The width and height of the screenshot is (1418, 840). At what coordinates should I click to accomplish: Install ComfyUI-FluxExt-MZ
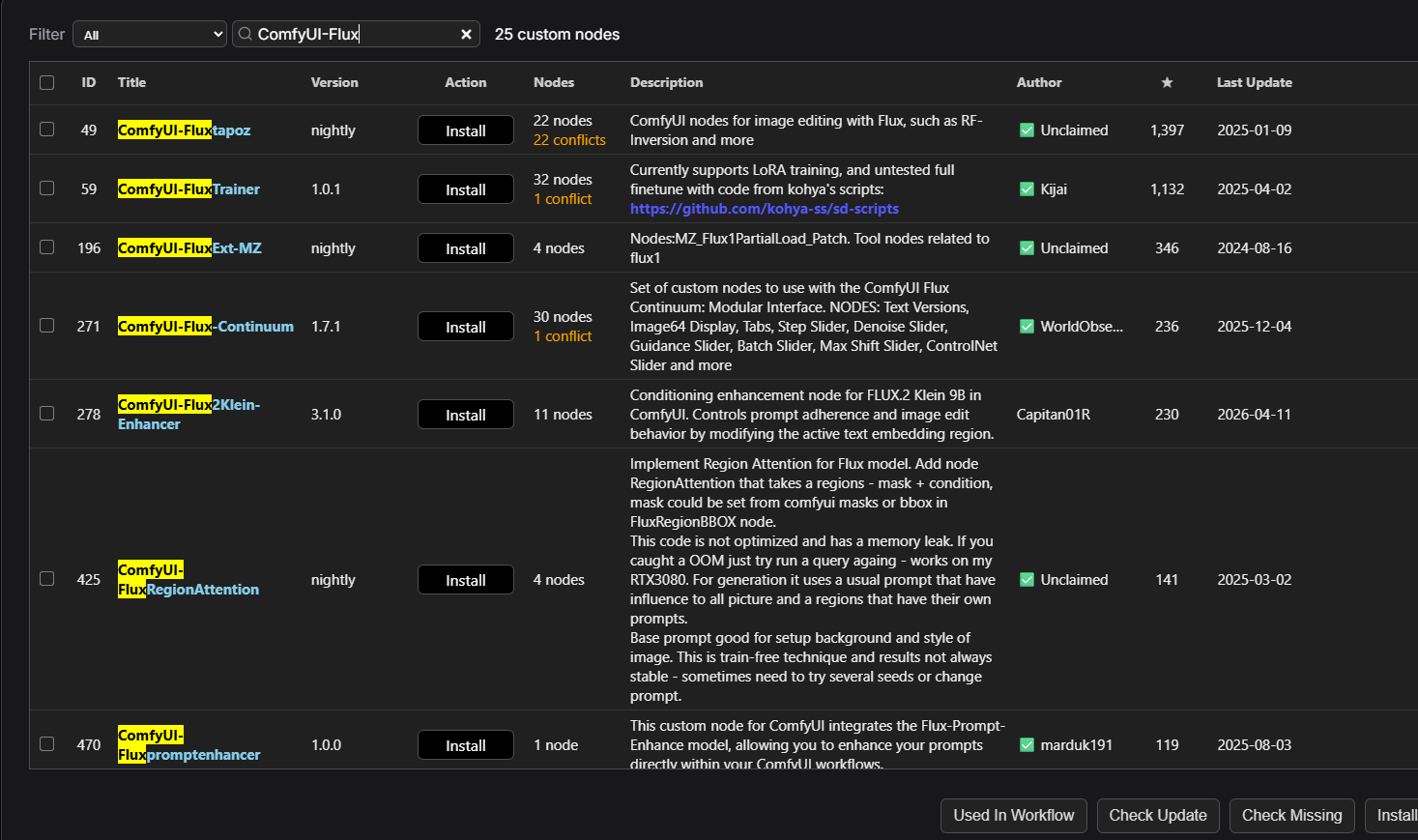[466, 248]
